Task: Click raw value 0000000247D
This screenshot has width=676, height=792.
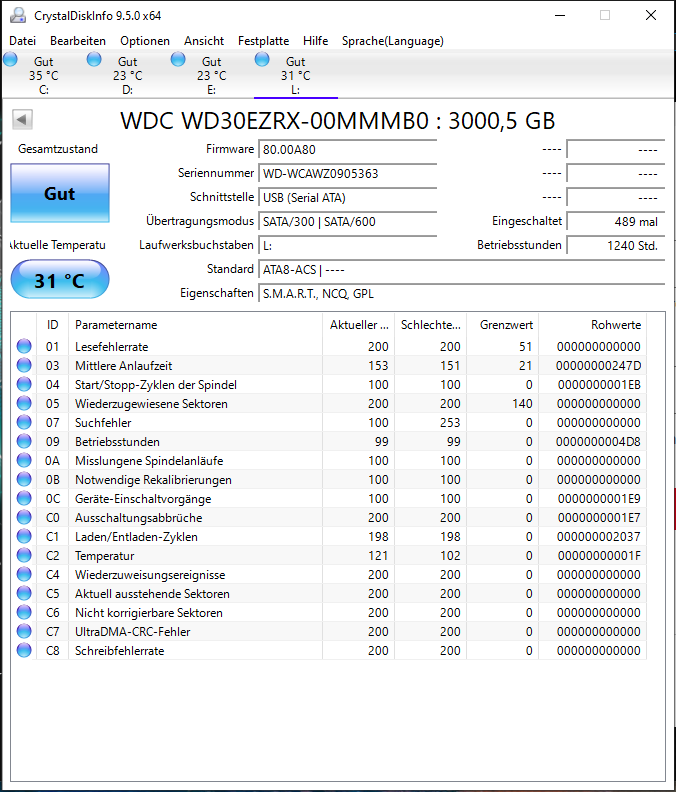Action: coord(598,366)
